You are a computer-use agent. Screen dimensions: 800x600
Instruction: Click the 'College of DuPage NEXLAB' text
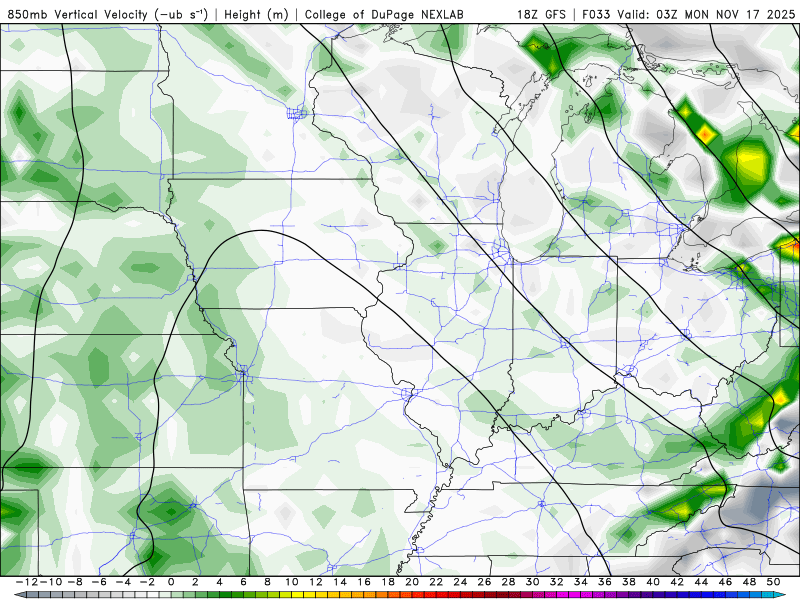tap(384, 14)
